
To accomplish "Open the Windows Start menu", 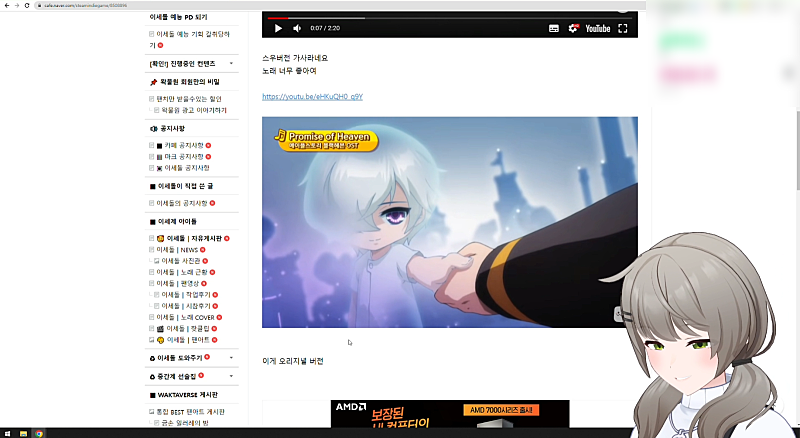I will [x=7, y=433].
